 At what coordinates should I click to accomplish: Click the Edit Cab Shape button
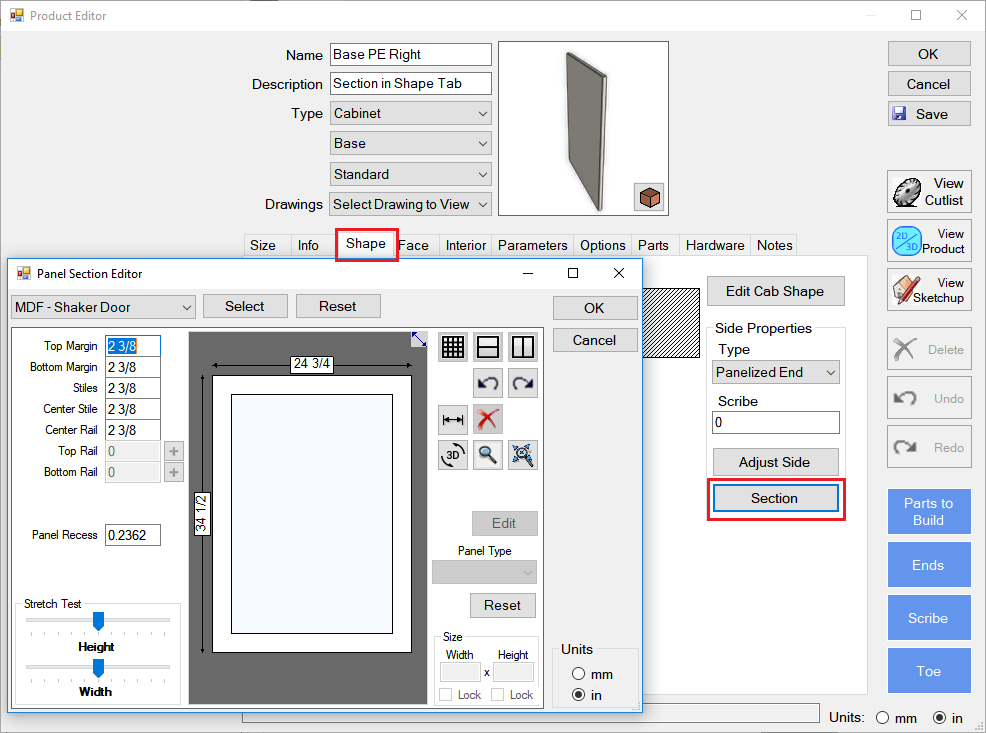click(x=775, y=291)
